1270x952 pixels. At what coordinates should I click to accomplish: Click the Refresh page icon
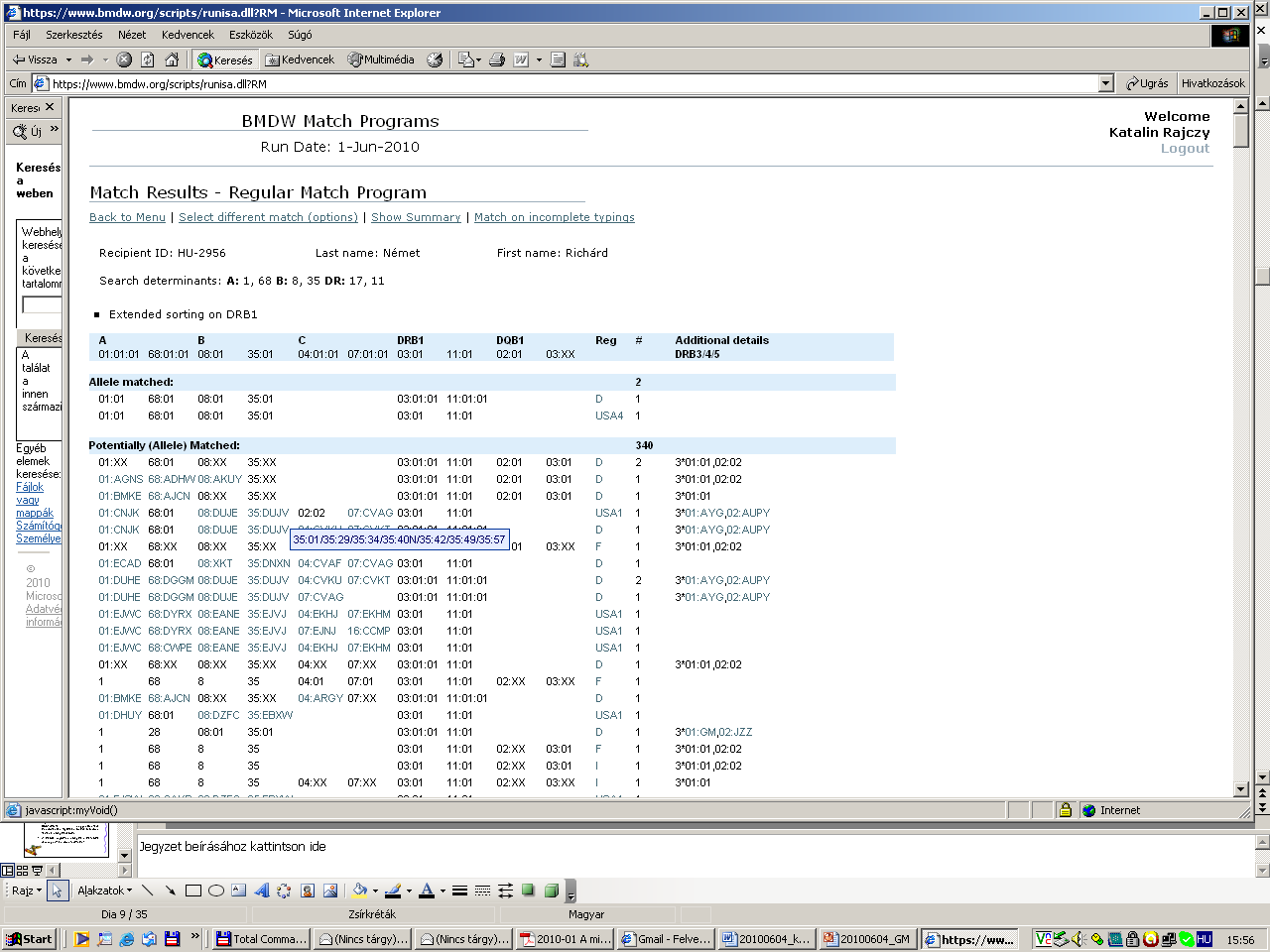point(148,59)
